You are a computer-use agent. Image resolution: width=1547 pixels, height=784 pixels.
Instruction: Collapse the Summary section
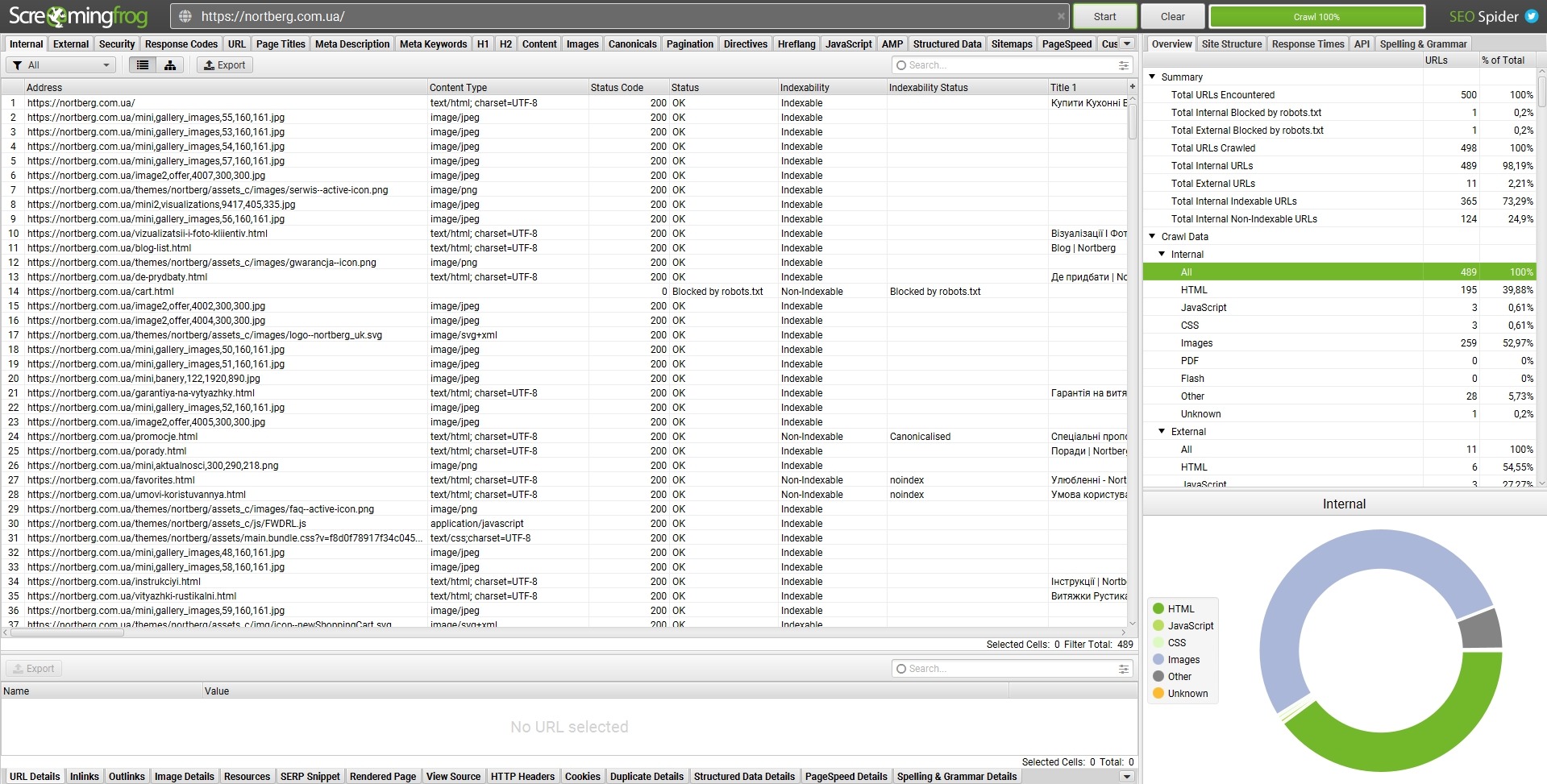1153,77
